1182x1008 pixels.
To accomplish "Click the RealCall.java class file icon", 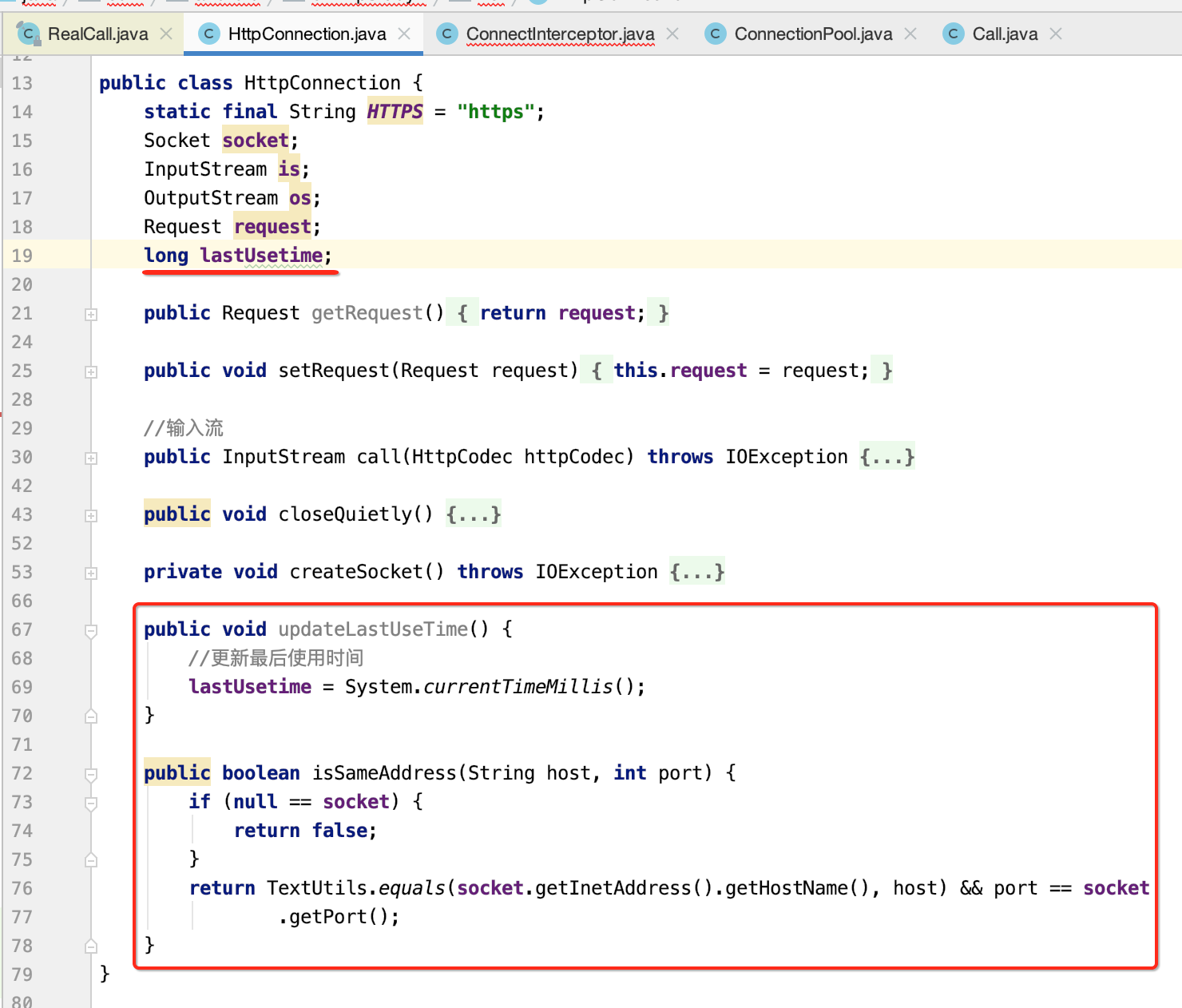I will click(29, 34).
